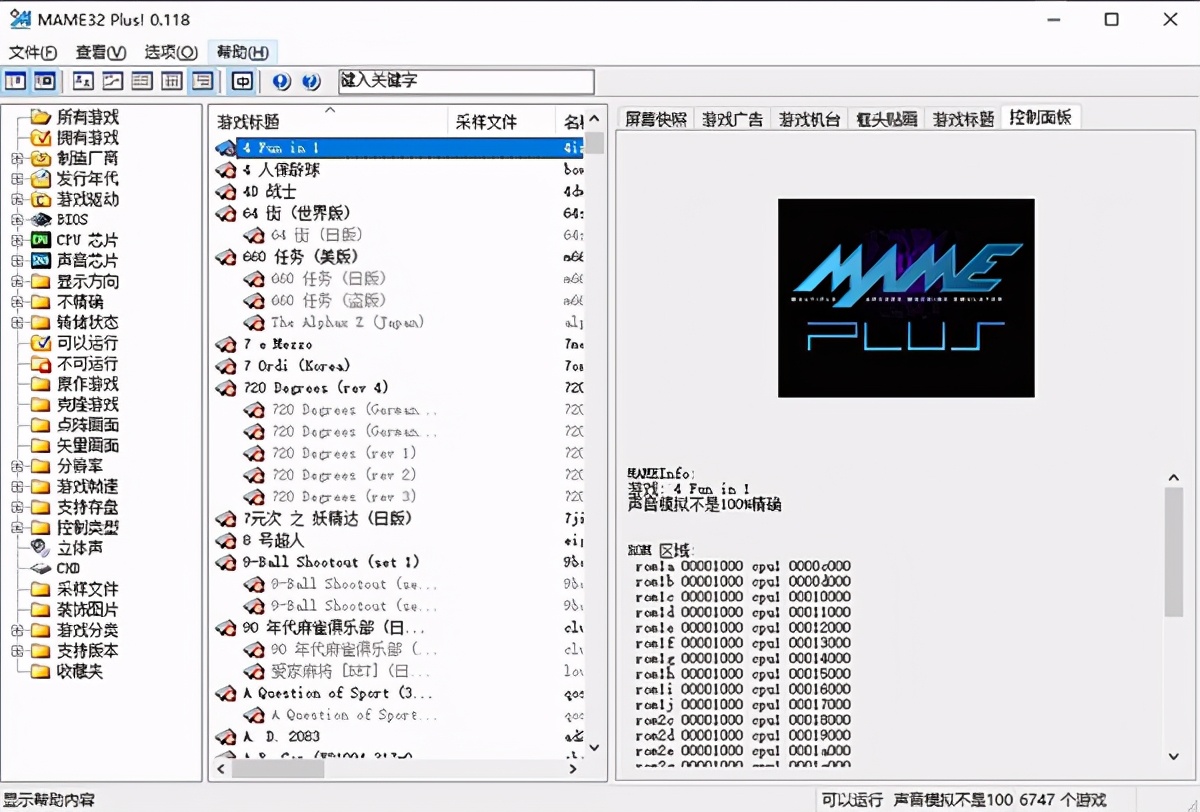Enable the details list view
Viewport: 1200px width, 812px height.
click(172, 81)
